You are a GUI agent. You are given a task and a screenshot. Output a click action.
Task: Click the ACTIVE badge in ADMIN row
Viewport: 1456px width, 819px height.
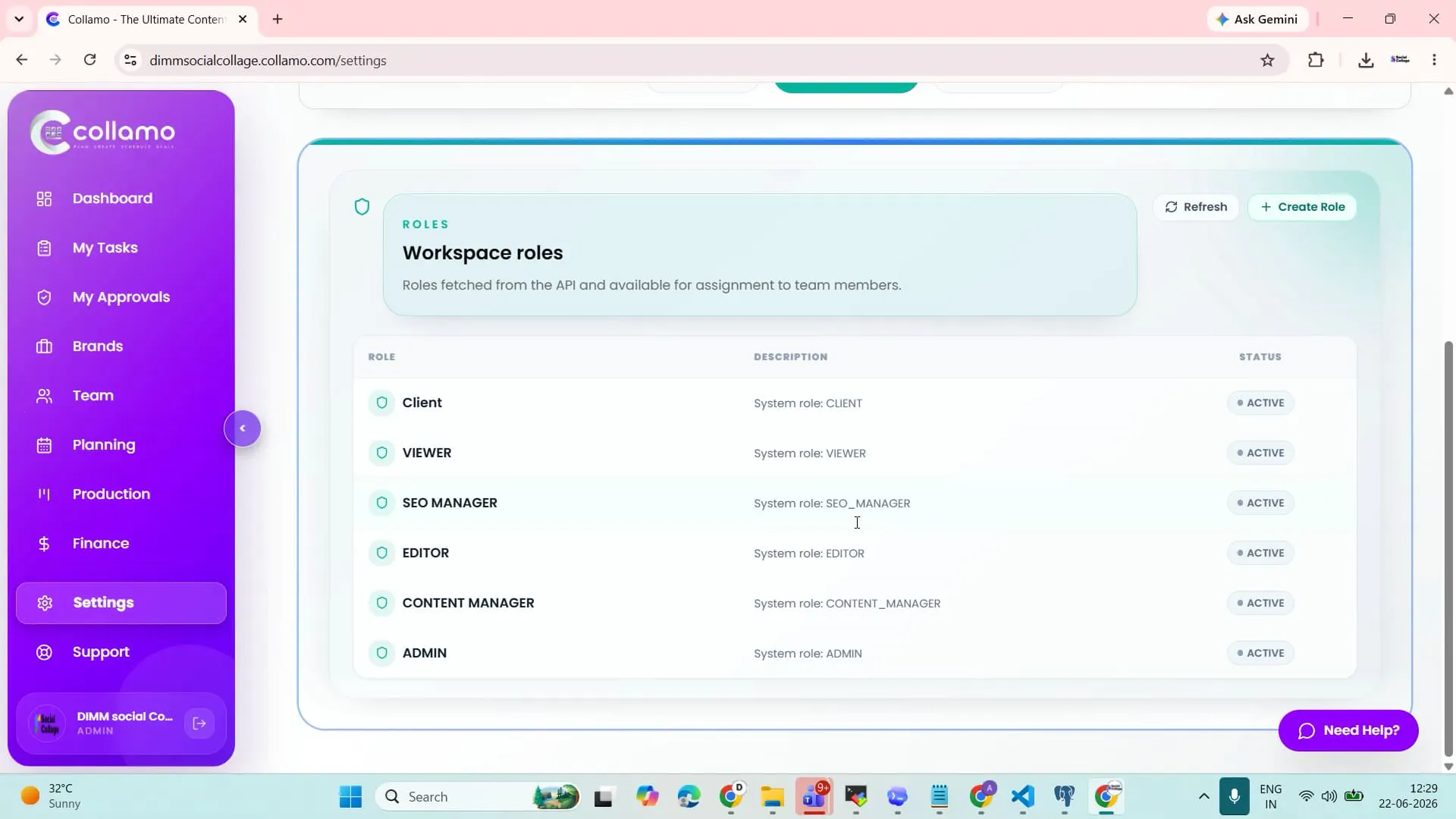click(x=1260, y=653)
